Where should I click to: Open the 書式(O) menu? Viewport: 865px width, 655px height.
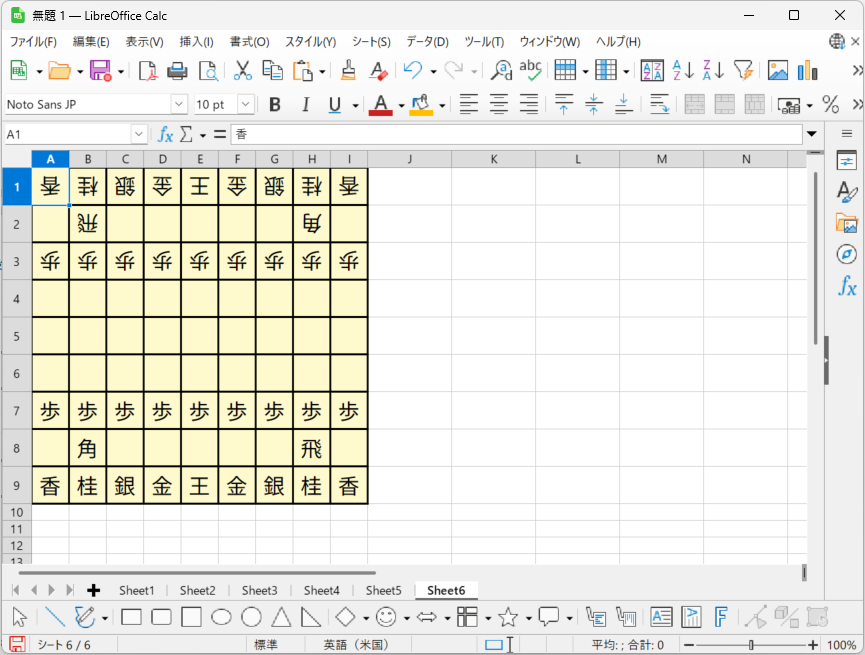point(249,42)
